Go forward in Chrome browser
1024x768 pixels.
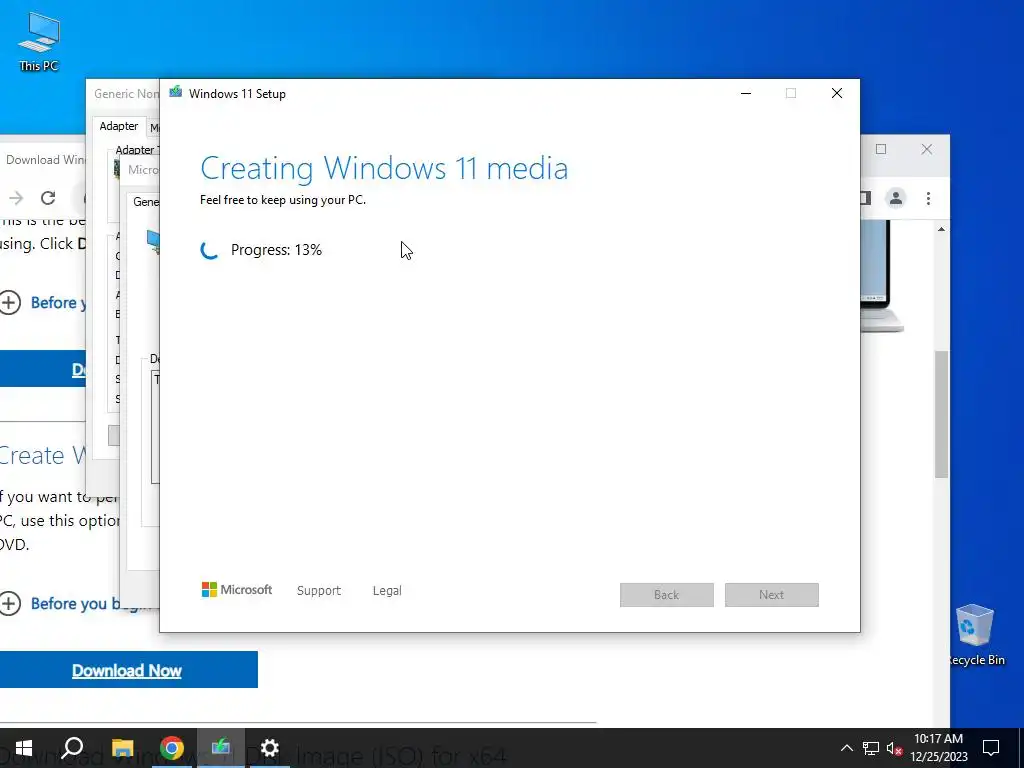16,198
